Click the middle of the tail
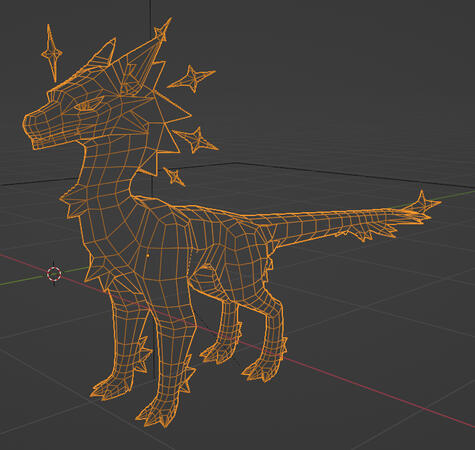Viewport: 475px width, 450px height. coord(330,223)
